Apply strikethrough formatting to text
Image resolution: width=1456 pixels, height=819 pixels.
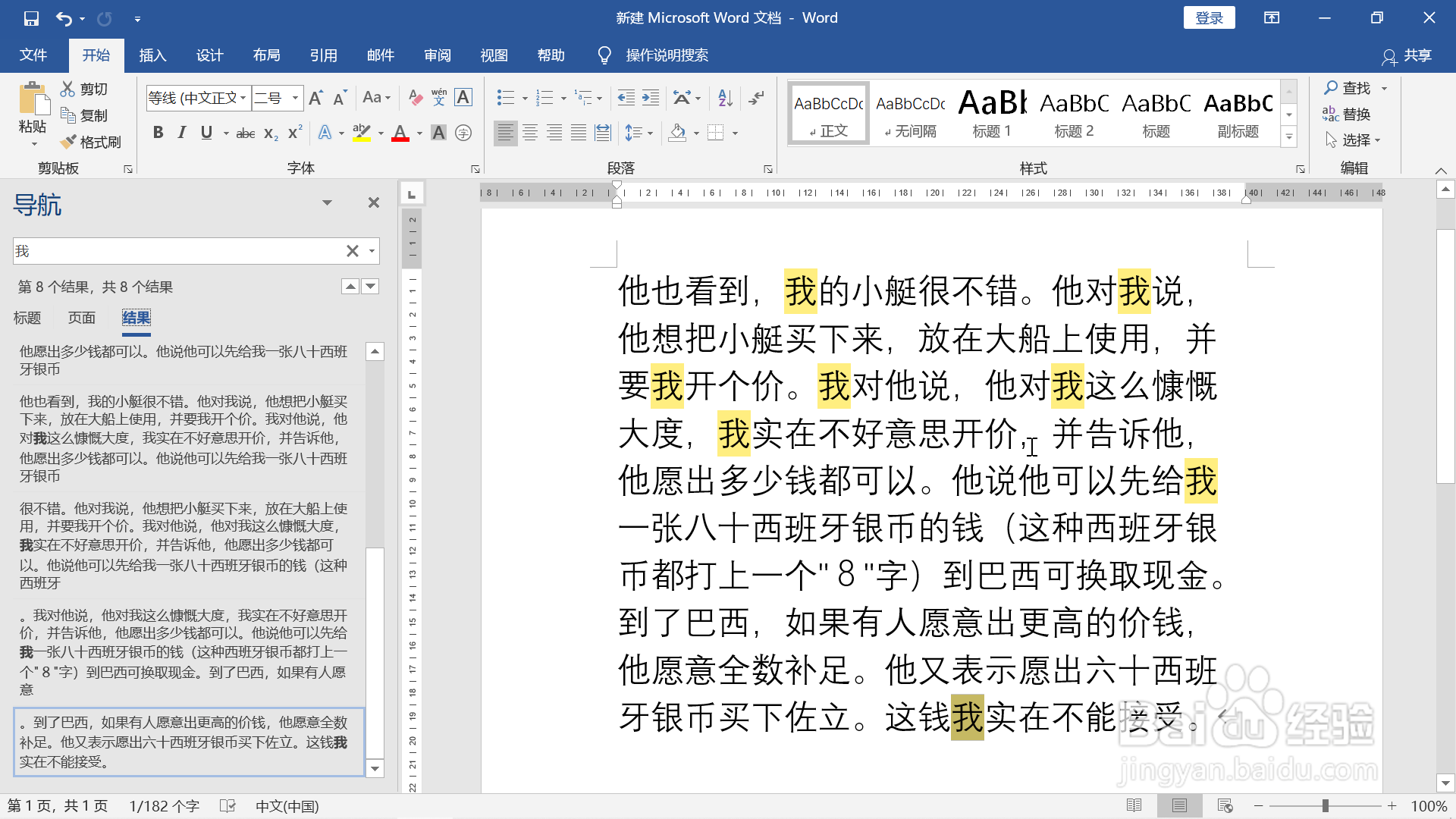pyautogui.click(x=245, y=133)
